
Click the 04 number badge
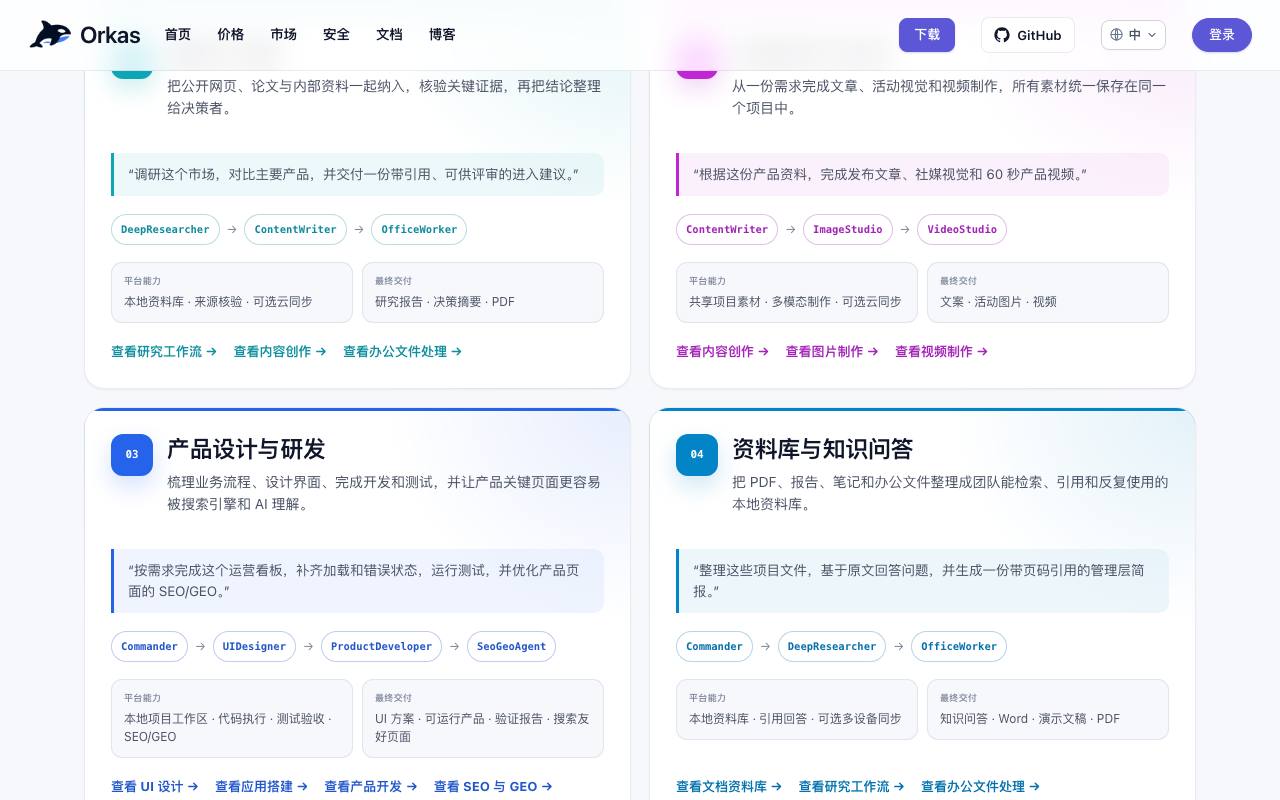point(697,455)
